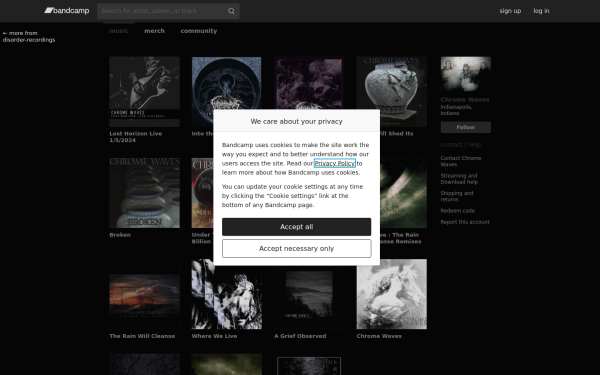600x375 pixels.
Task: Switch to the music tab
Action: pos(119,31)
